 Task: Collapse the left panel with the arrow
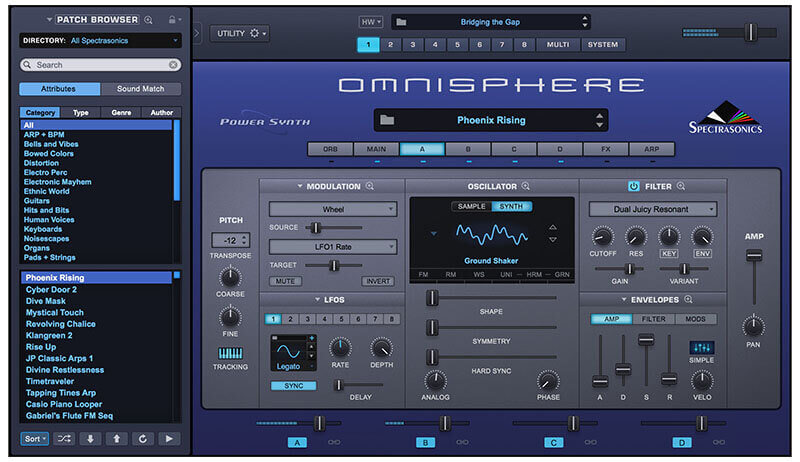click(x=196, y=33)
